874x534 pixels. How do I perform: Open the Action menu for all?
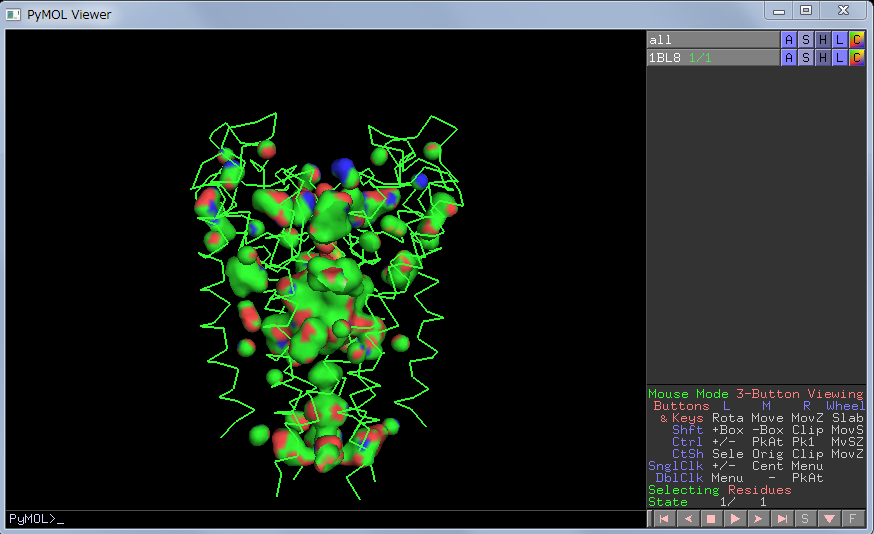point(789,40)
